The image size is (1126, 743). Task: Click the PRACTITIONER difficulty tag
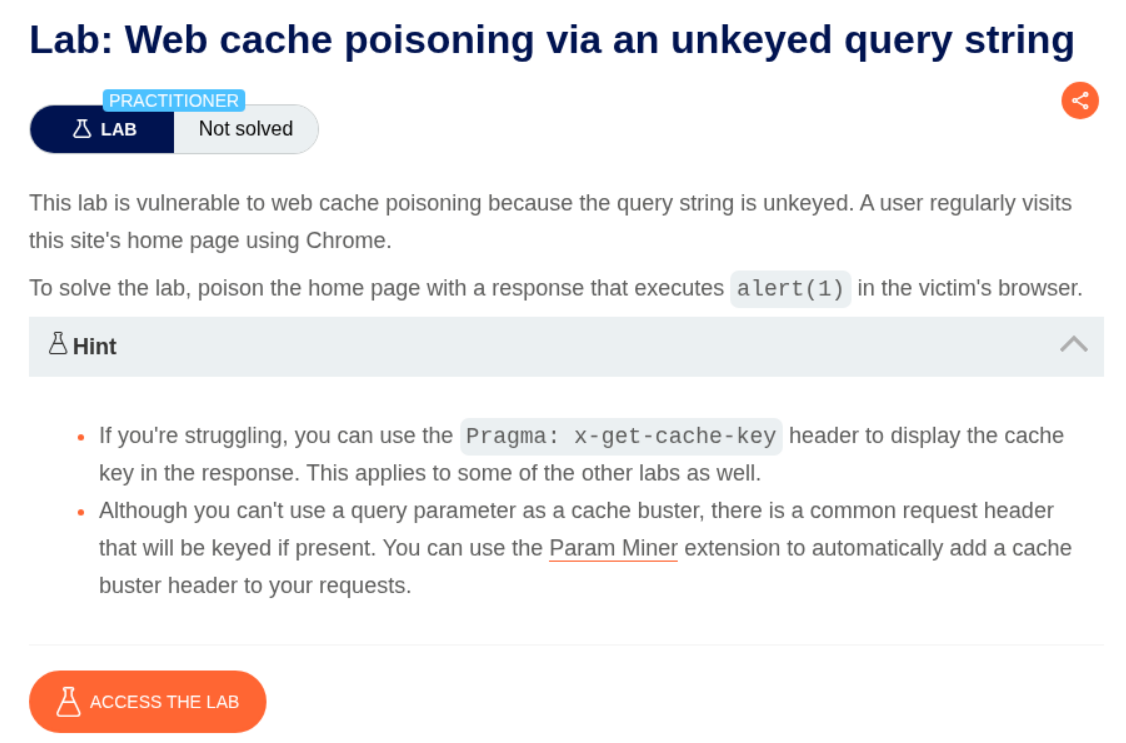point(174,101)
